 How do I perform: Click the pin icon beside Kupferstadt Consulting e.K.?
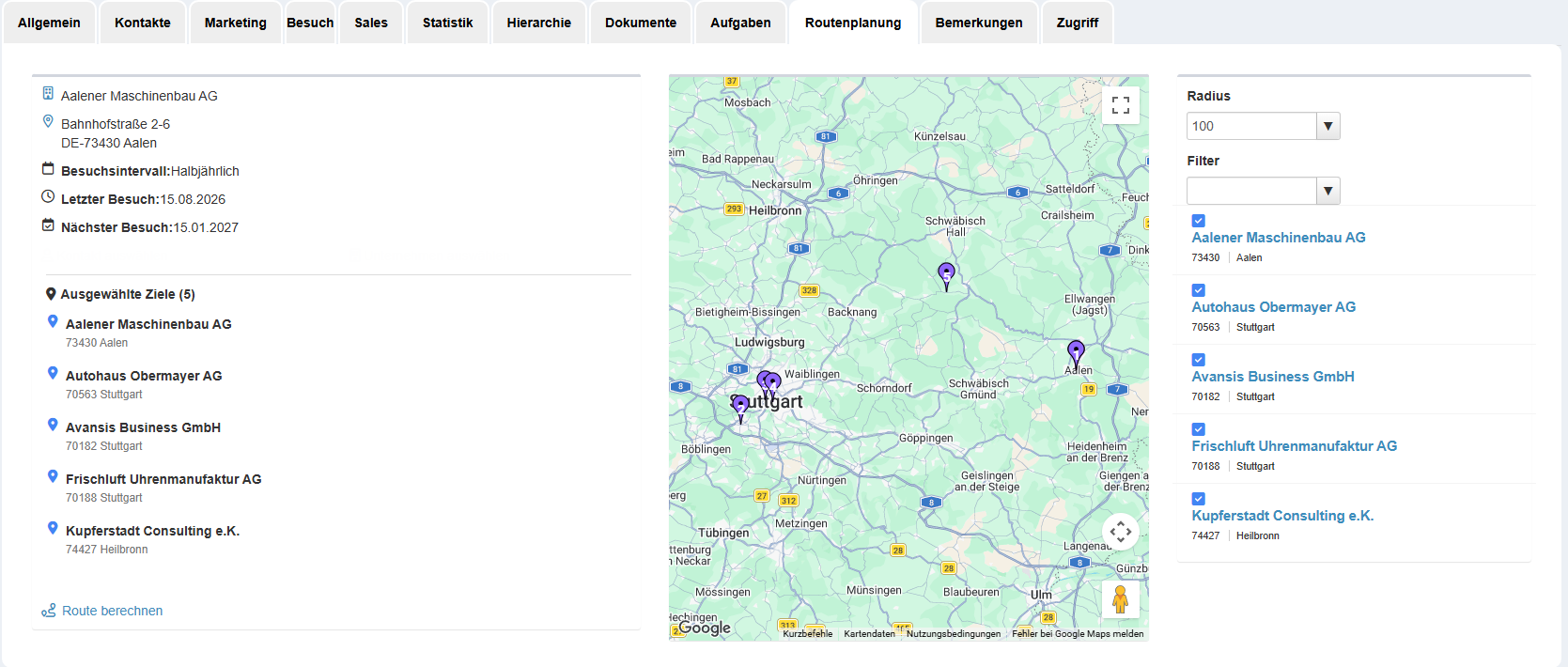(x=53, y=528)
